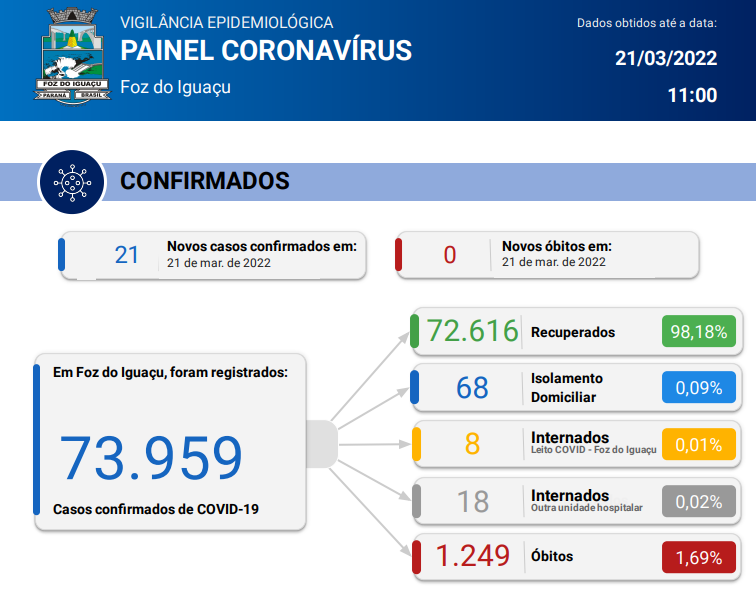Click the total confirmed cases 73.959

151,458
